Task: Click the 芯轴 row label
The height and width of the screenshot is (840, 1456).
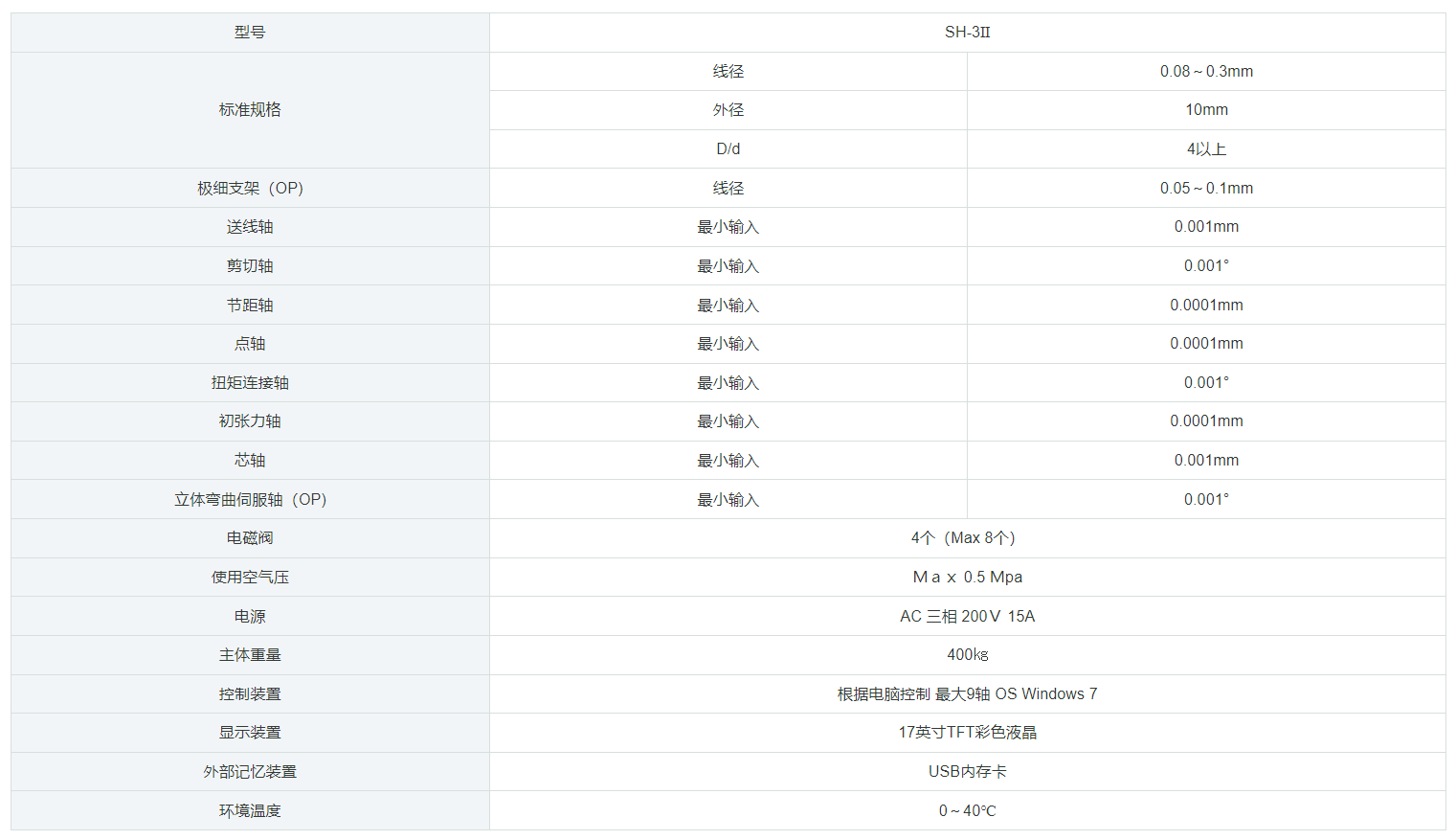Action: 250,461
